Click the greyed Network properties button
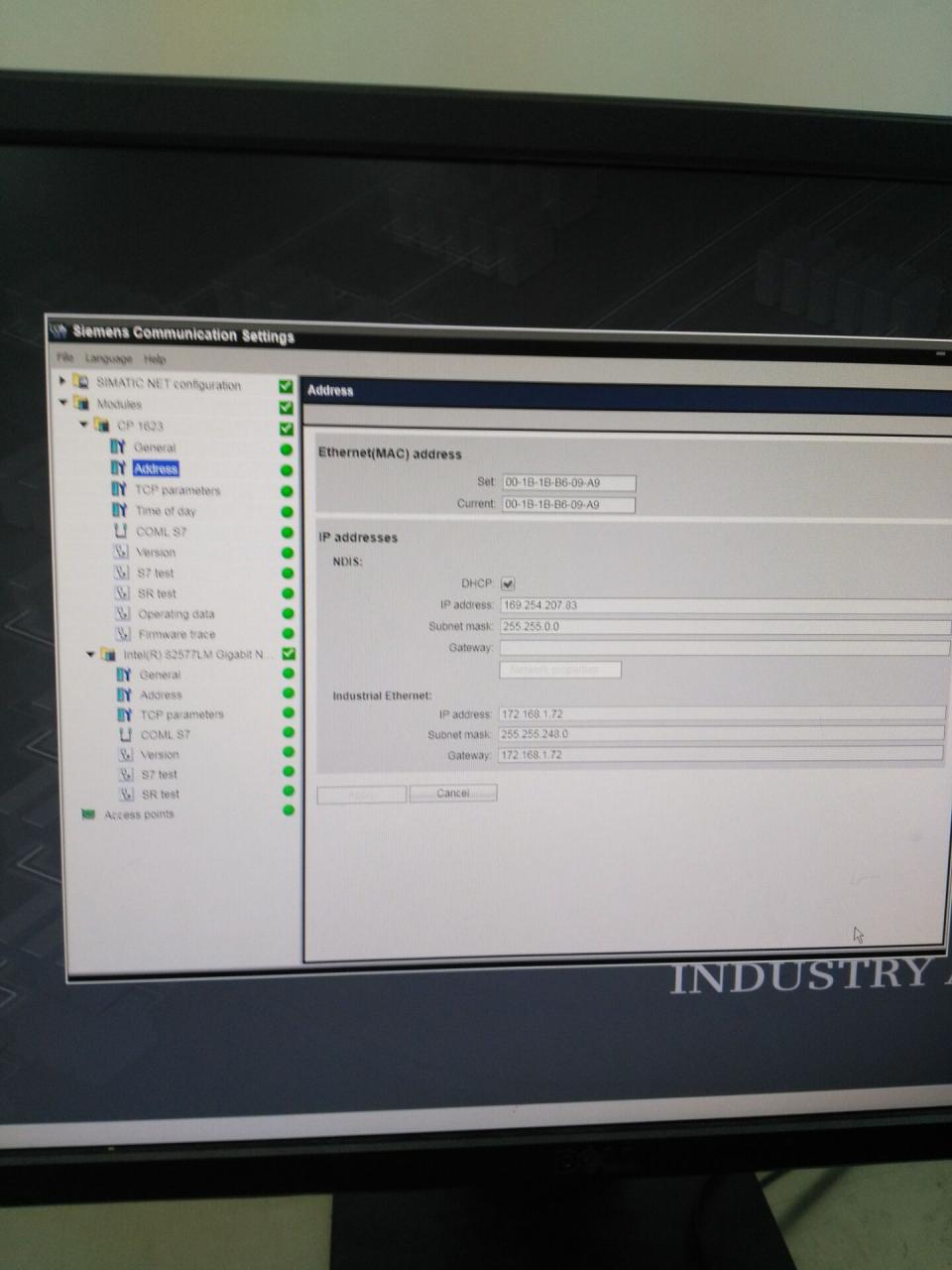The image size is (952, 1270). 560,670
